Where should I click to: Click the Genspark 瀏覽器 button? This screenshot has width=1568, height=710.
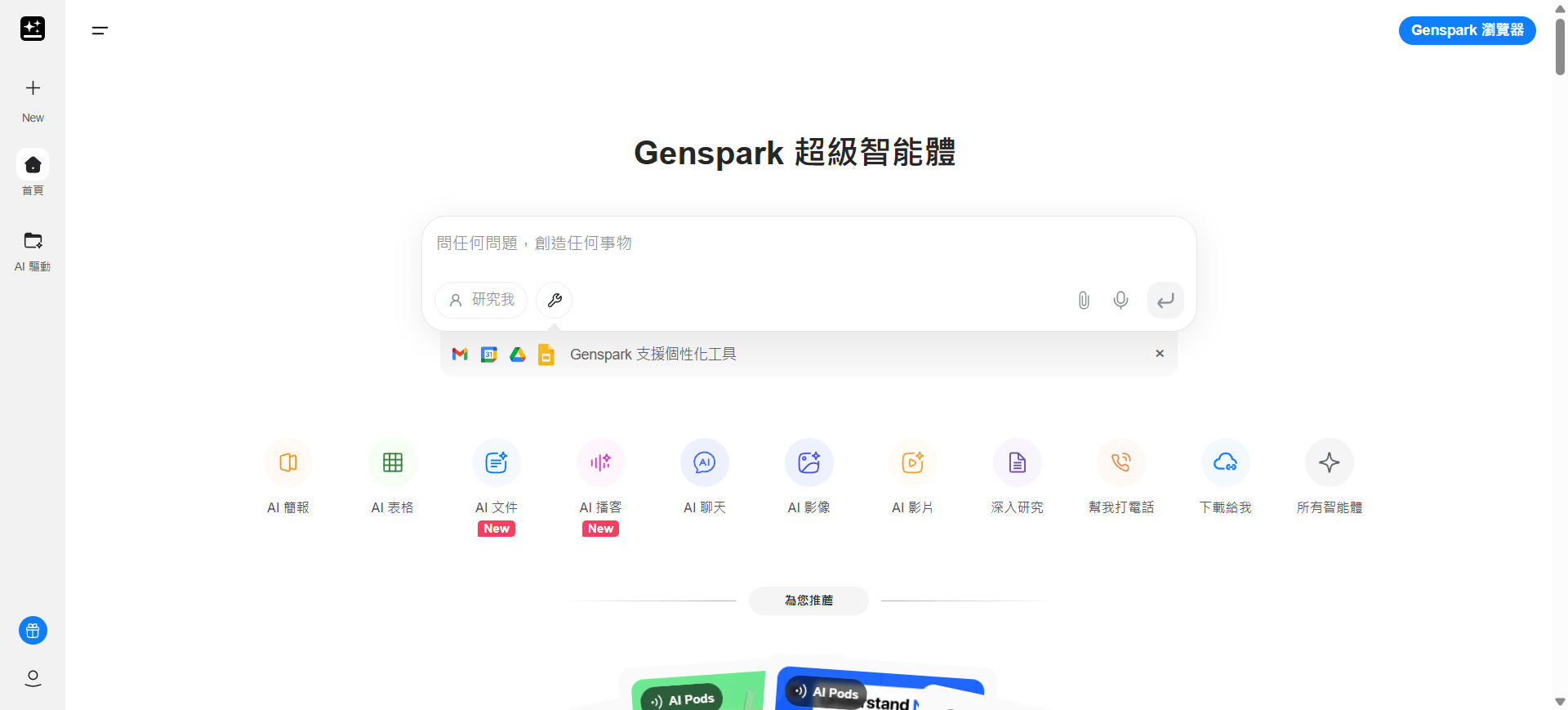point(1468,30)
